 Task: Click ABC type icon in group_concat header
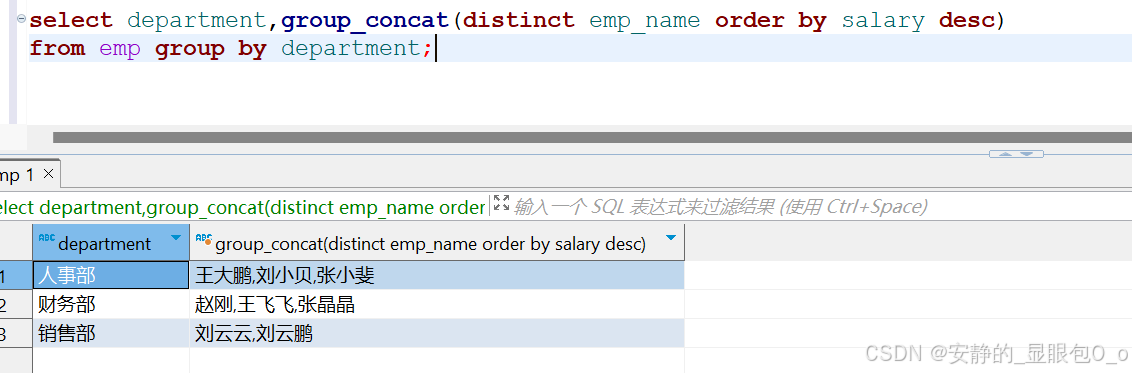coord(204,239)
